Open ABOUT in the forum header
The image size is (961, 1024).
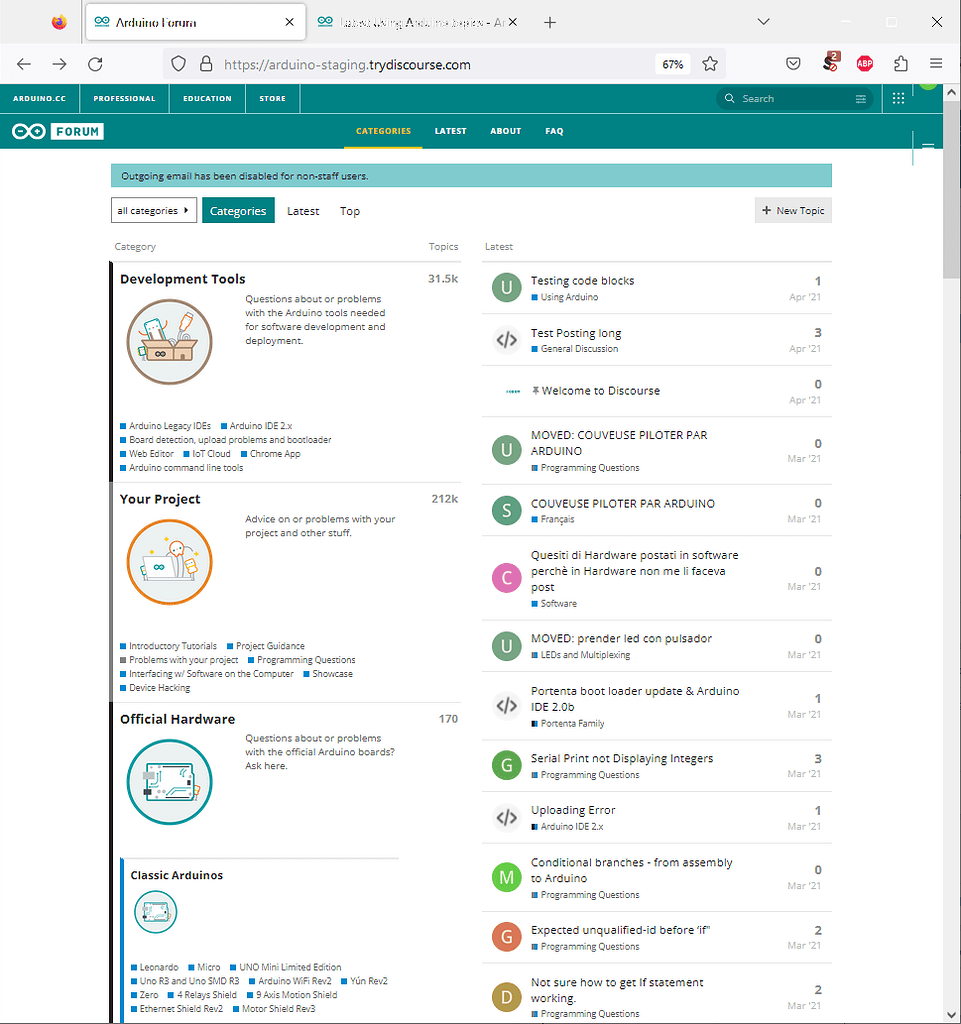click(506, 131)
